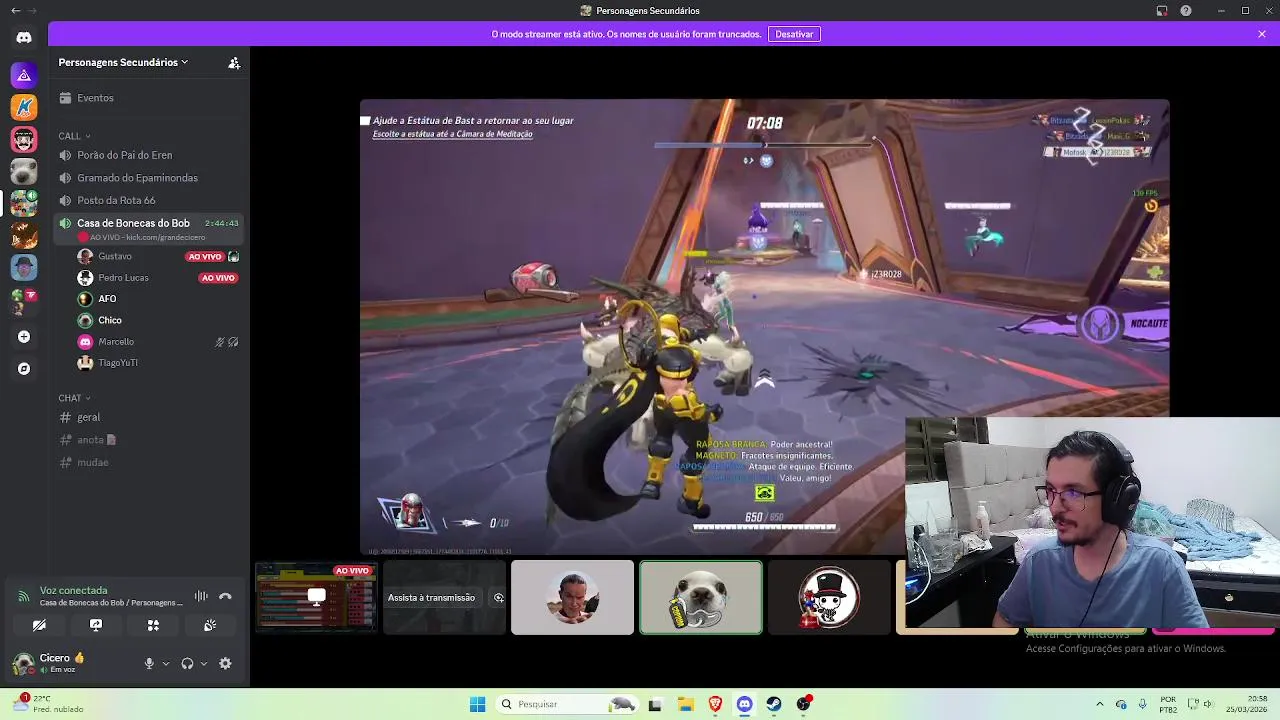
Task: Click Voz conectada connection status
Action: pyautogui.click(x=73, y=590)
